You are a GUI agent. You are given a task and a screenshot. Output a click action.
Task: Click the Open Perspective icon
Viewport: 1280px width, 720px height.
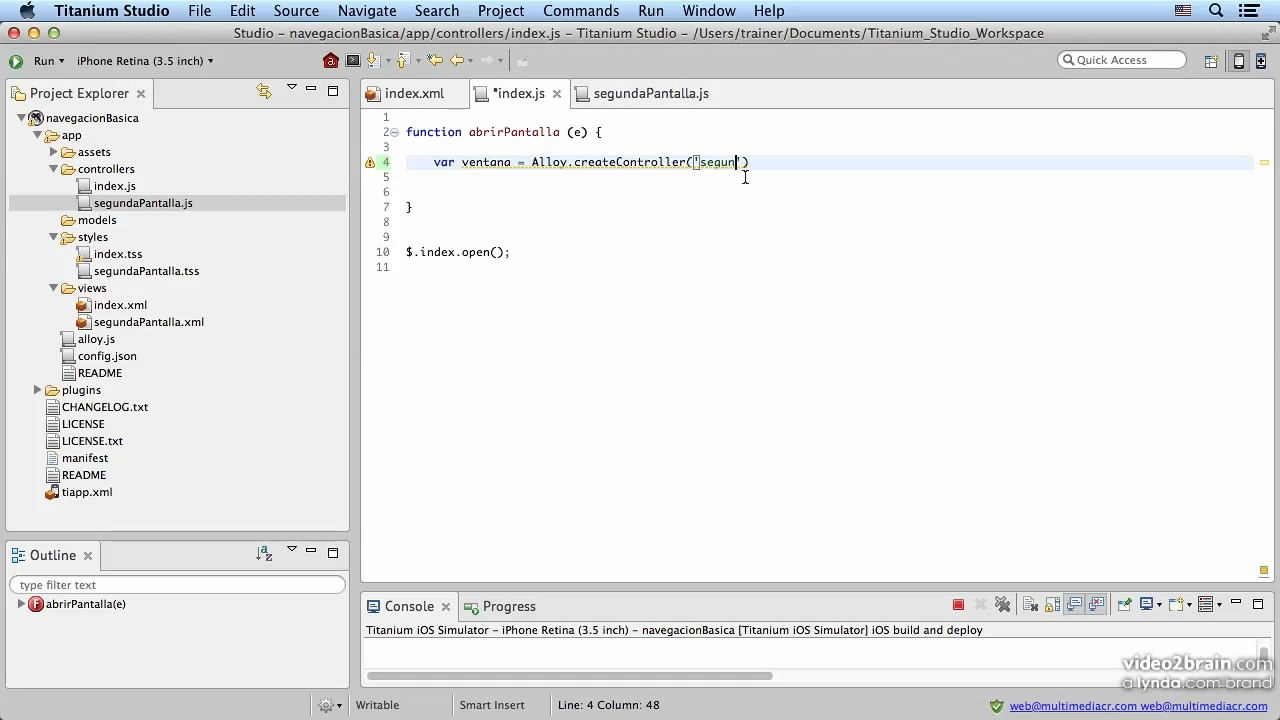point(1211,61)
